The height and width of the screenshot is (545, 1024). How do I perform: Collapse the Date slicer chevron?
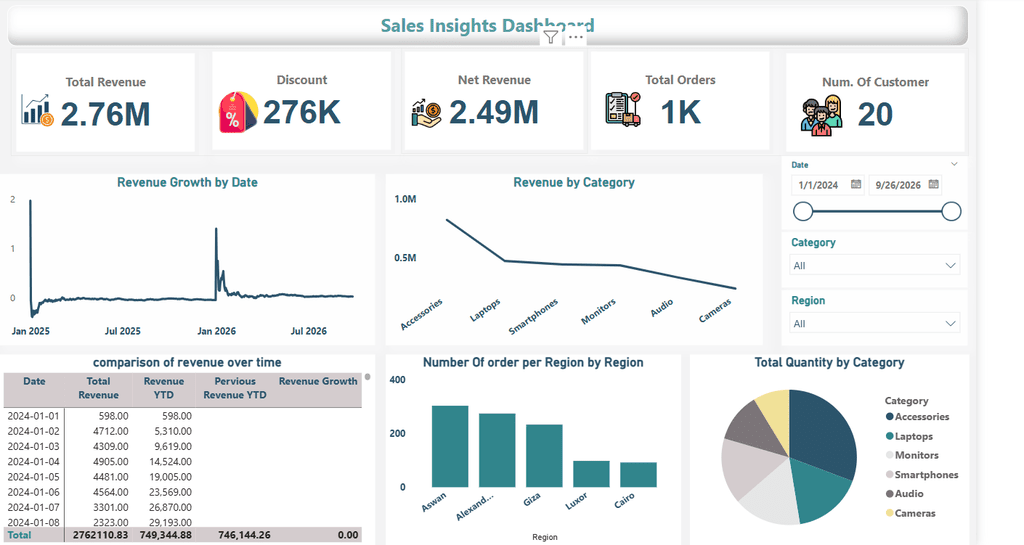click(954, 164)
